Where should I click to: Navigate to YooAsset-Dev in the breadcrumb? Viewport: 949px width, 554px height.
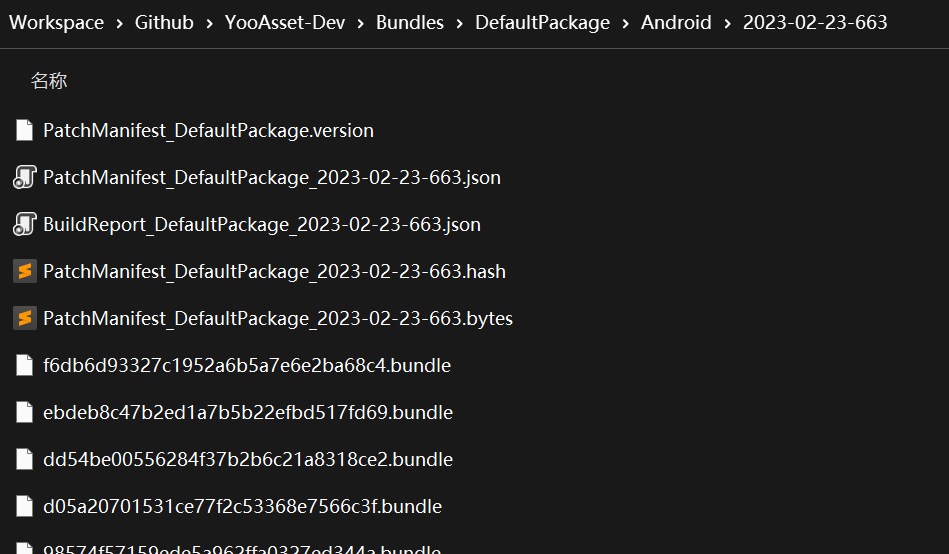[x=284, y=22]
